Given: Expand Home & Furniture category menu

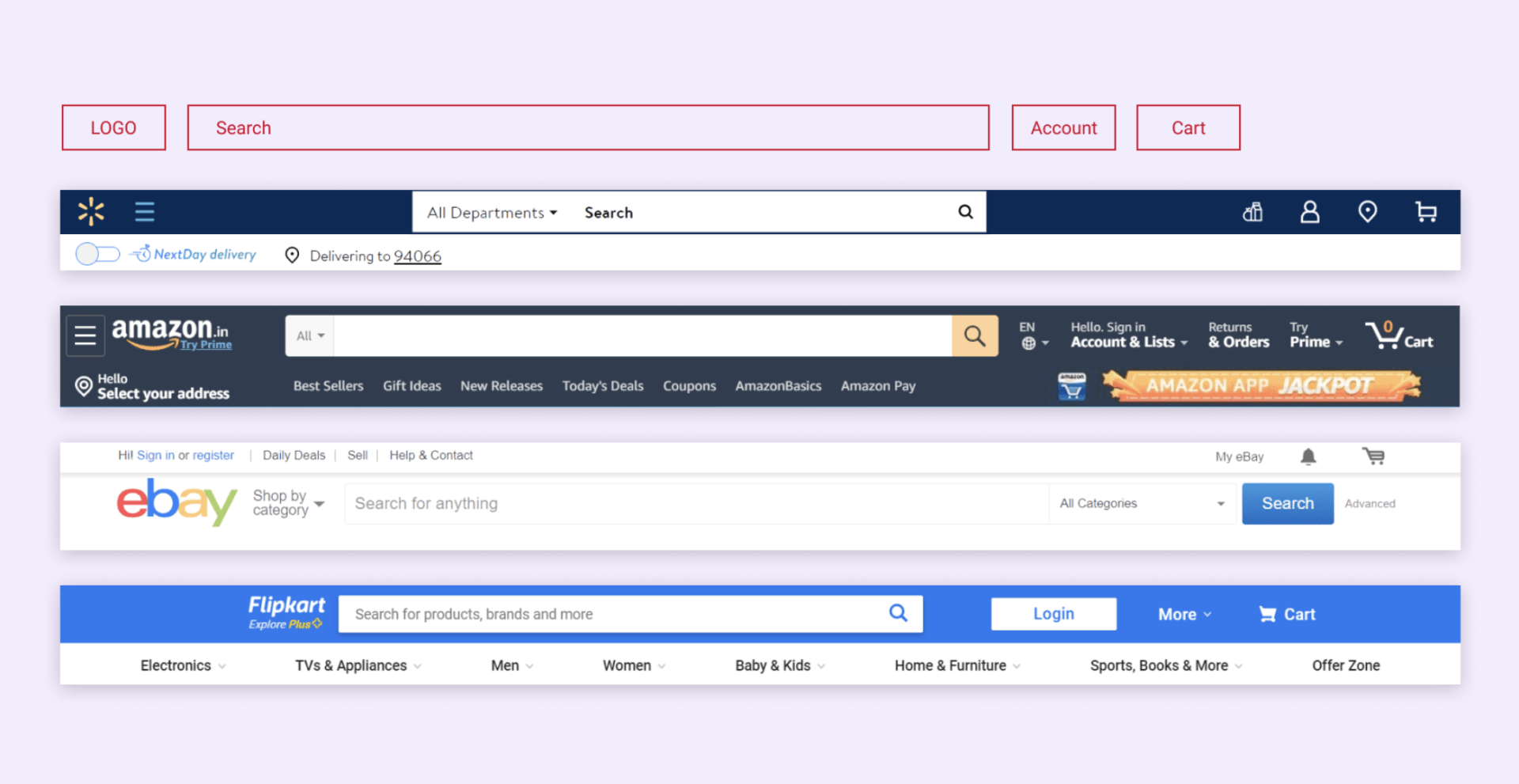Looking at the screenshot, I should coord(958,666).
